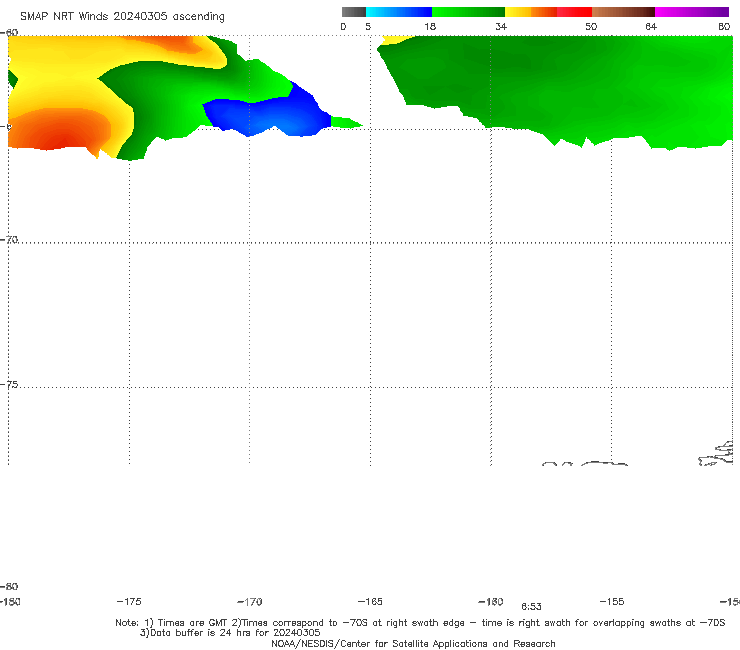Click the 'Data buffer is 24 hrs' note
The height and width of the screenshot is (650, 740).
coord(230,633)
